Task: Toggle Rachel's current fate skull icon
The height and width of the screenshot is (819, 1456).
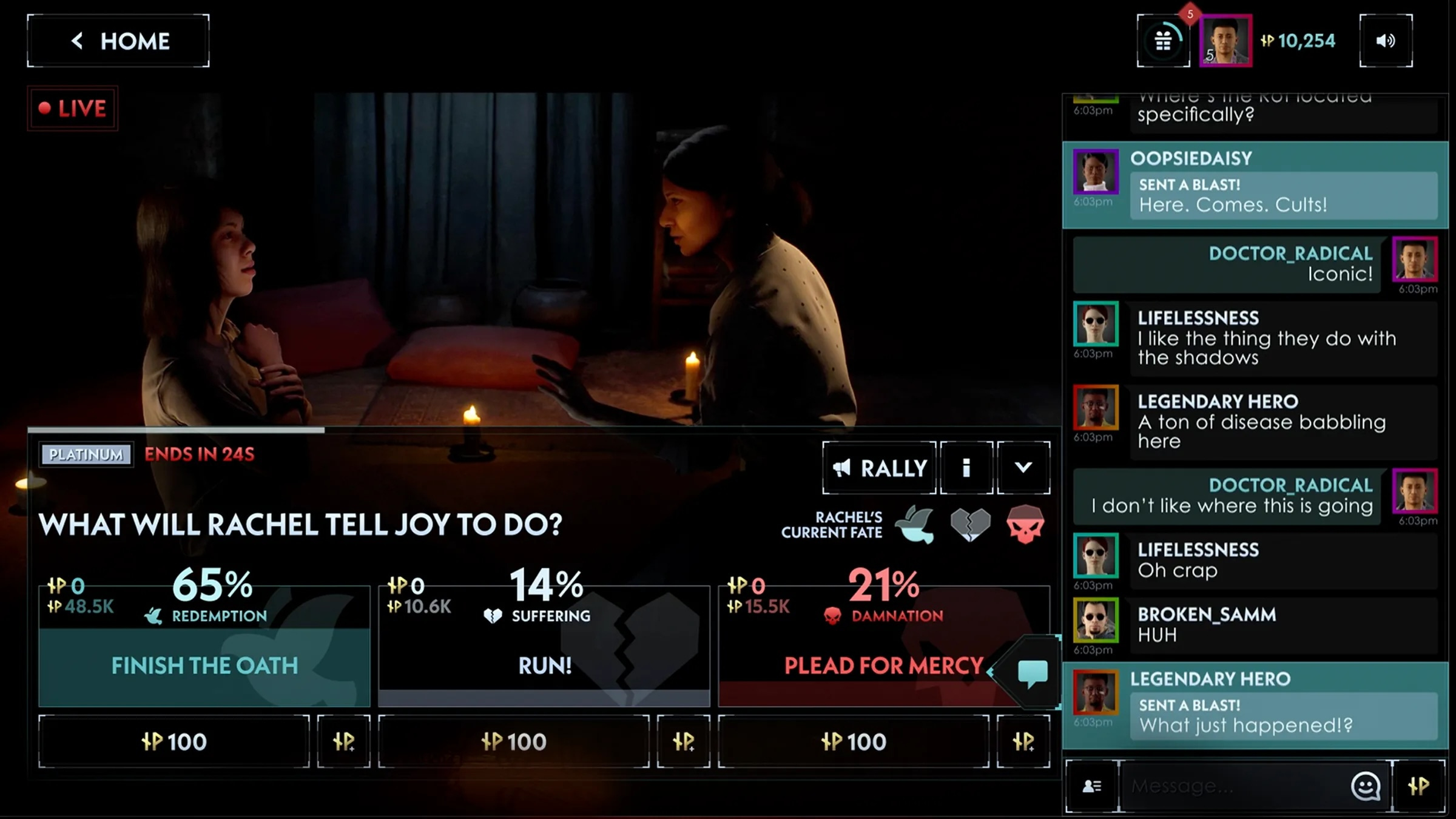Action: pos(1024,525)
